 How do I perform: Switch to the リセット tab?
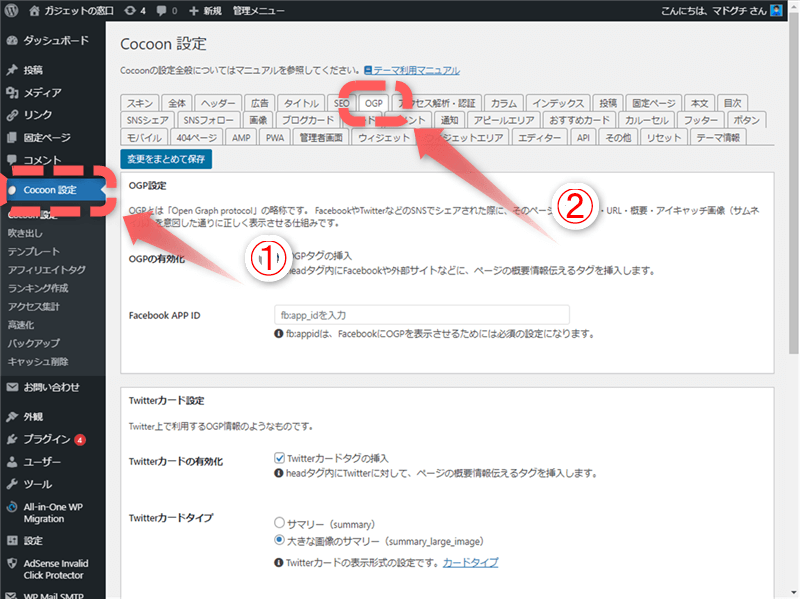(x=663, y=138)
